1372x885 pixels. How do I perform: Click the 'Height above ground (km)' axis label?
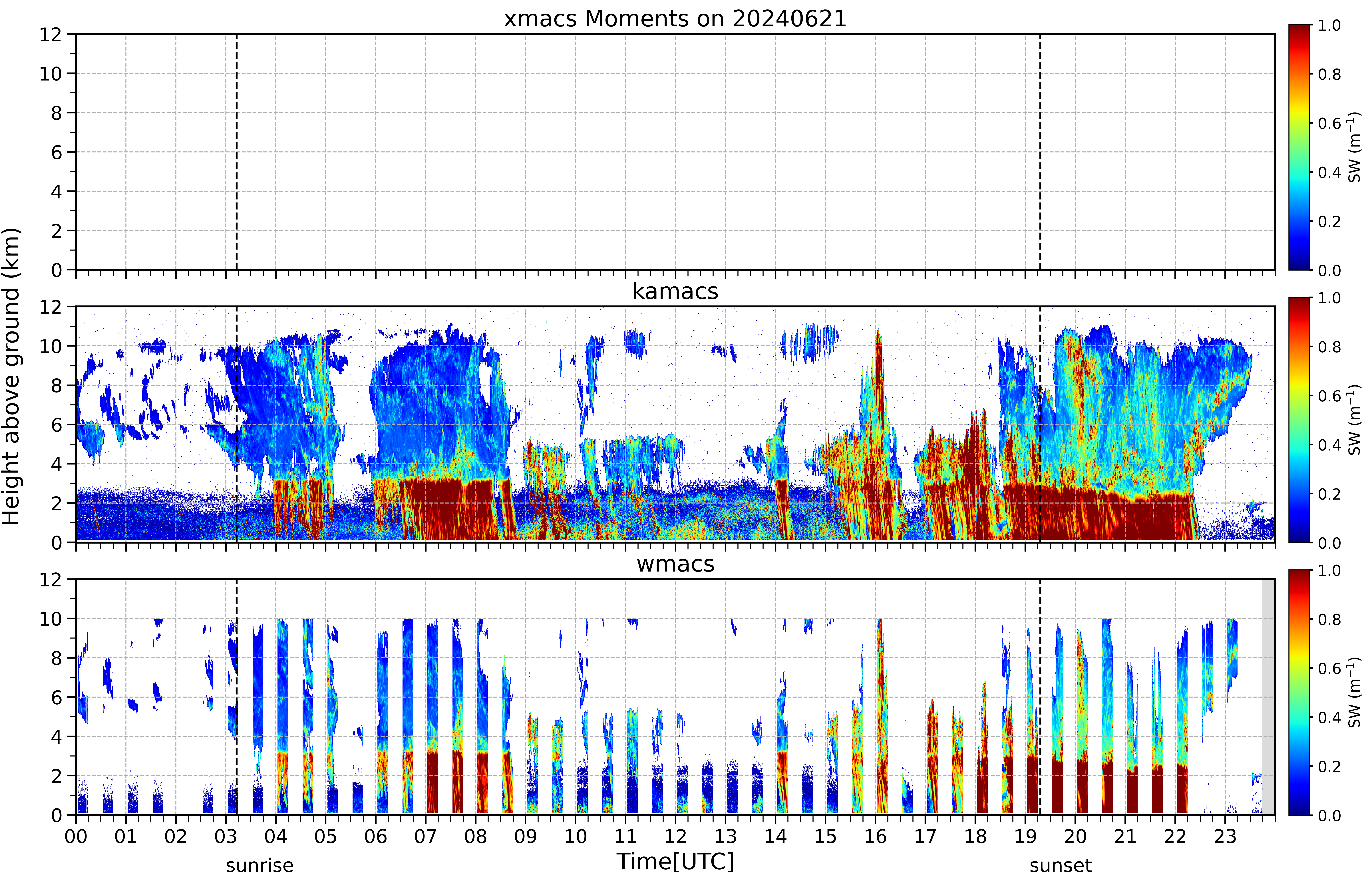pos(11,376)
